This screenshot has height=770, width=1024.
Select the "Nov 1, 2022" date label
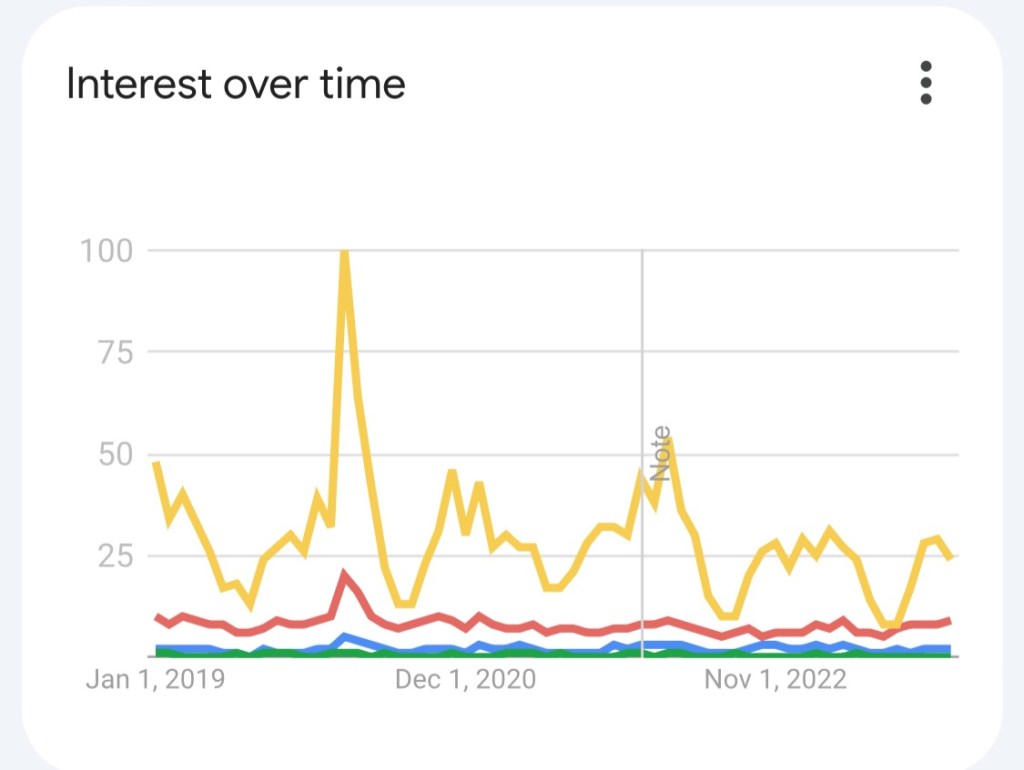(x=775, y=680)
